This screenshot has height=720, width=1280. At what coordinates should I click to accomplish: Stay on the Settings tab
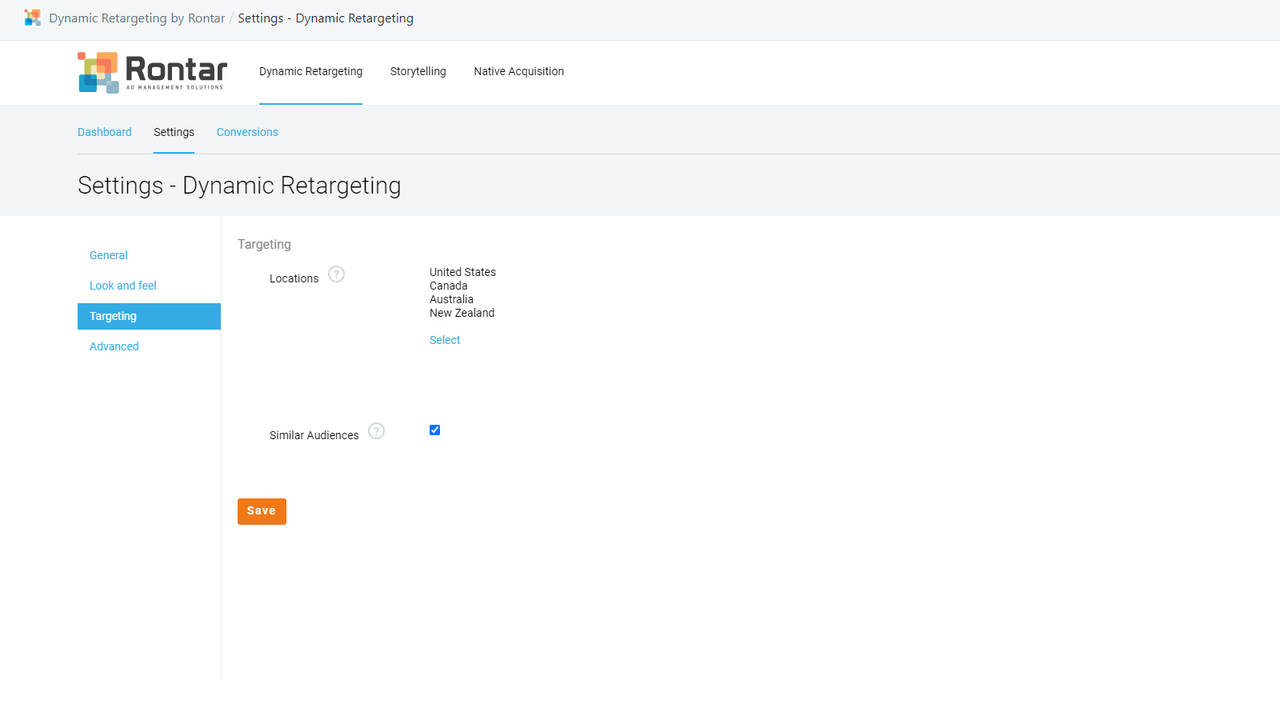(x=173, y=131)
